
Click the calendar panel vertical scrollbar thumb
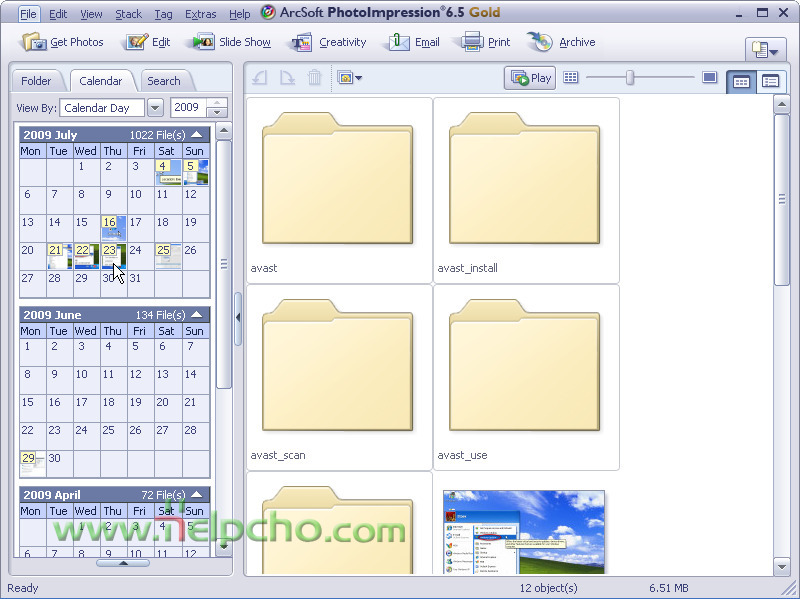tap(223, 264)
